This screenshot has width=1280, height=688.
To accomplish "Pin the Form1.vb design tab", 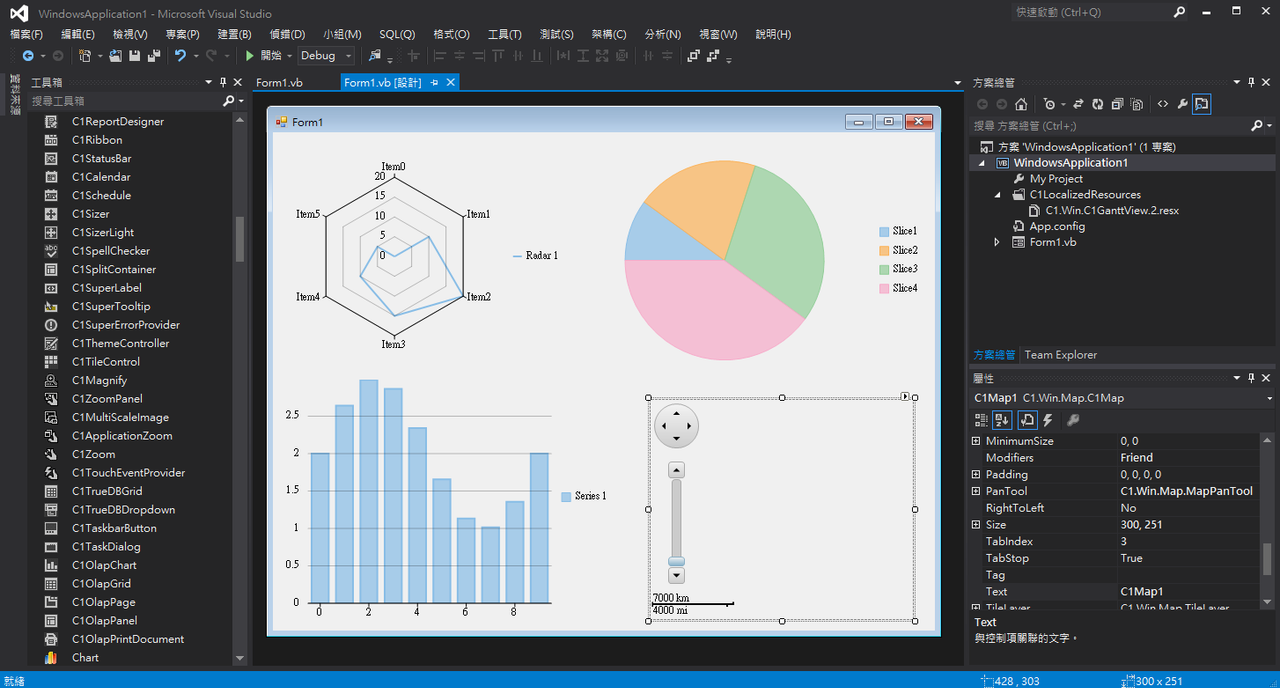I will (435, 83).
